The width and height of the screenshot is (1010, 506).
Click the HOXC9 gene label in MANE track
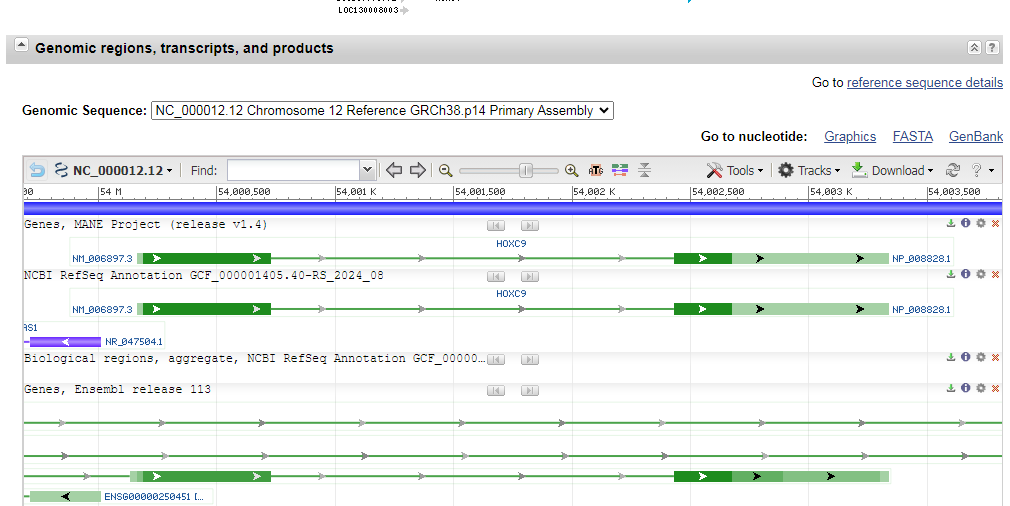point(511,243)
